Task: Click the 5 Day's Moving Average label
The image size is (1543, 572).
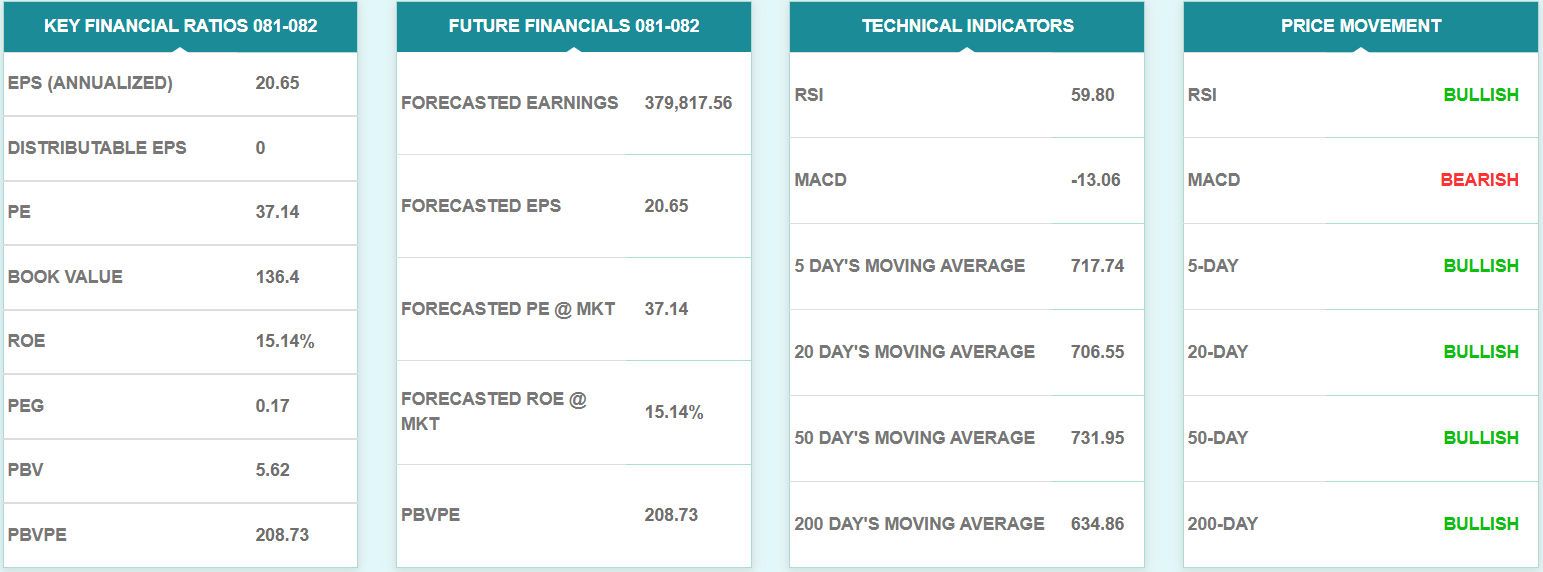Action: tap(909, 266)
